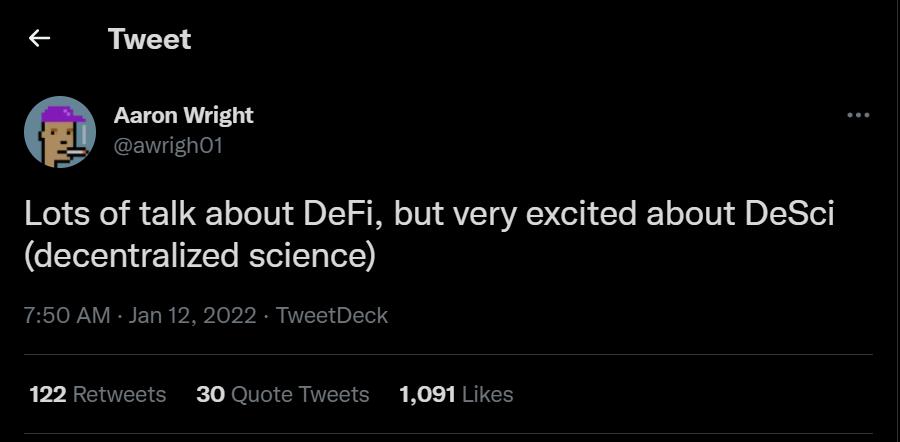Click the "(decentralized science)" text line

point(199,256)
